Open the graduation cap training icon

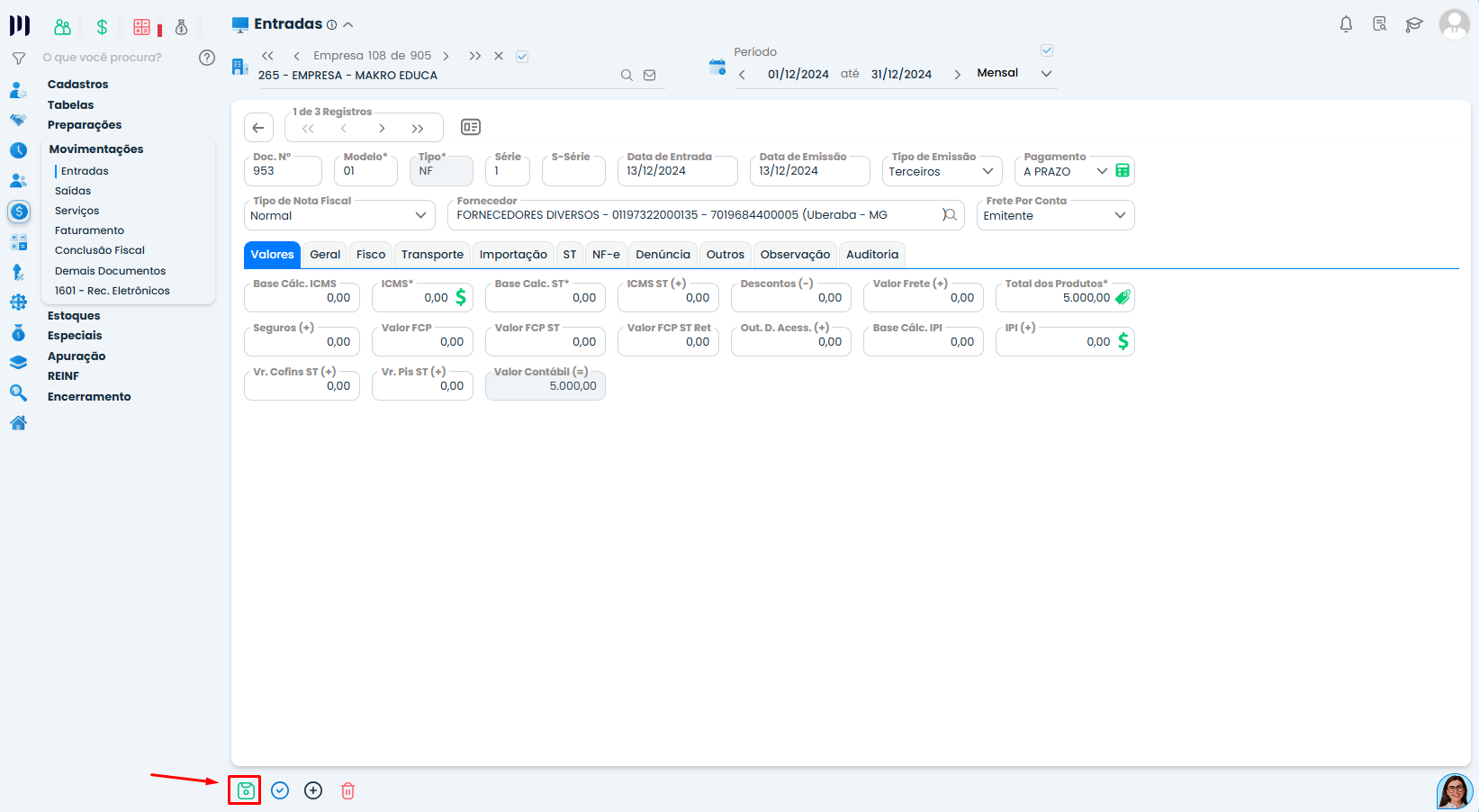pos(1414,24)
